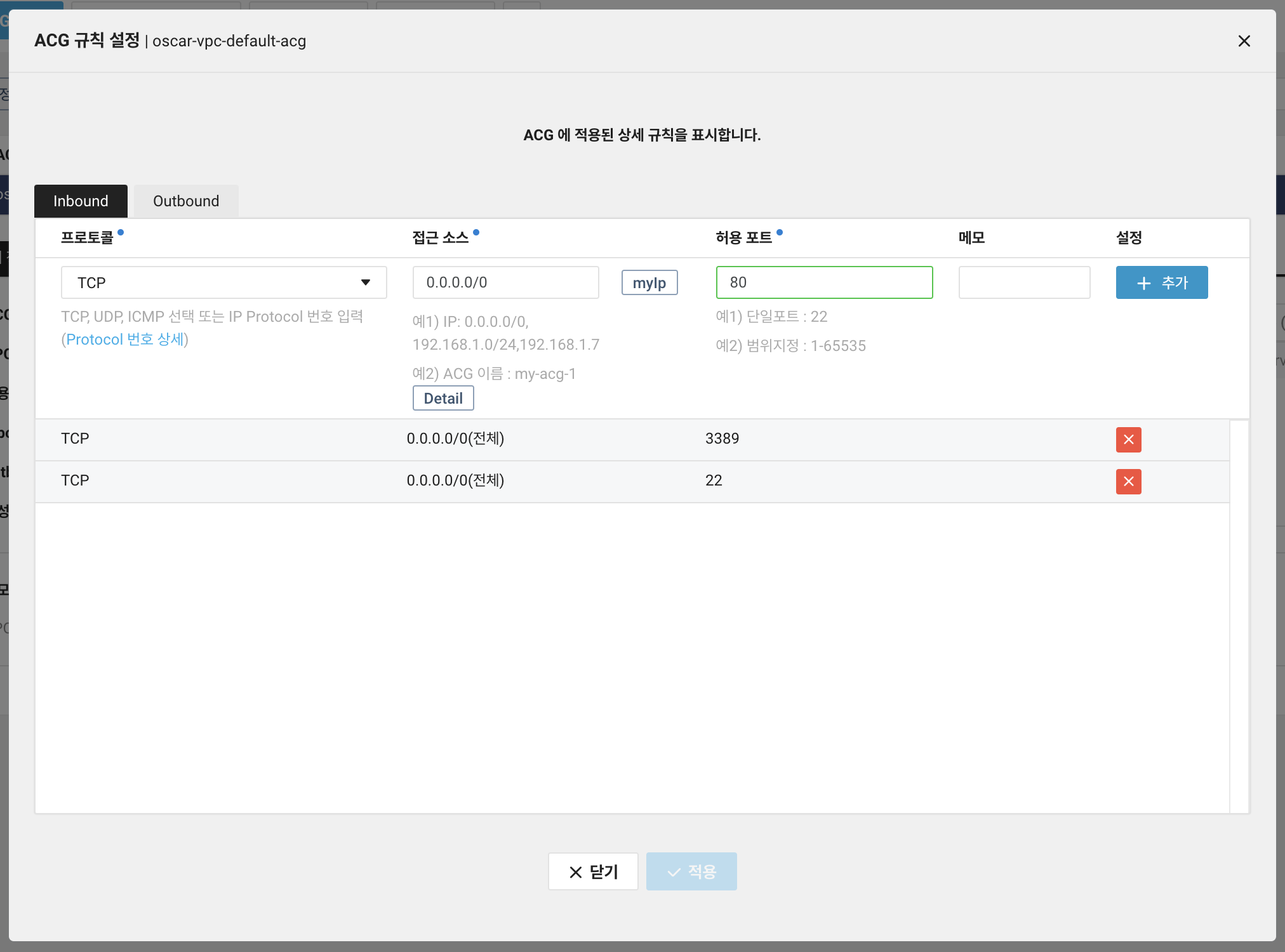1285x952 pixels.
Task: Focus the allowed port field containing 80
Action: point(823,282)
